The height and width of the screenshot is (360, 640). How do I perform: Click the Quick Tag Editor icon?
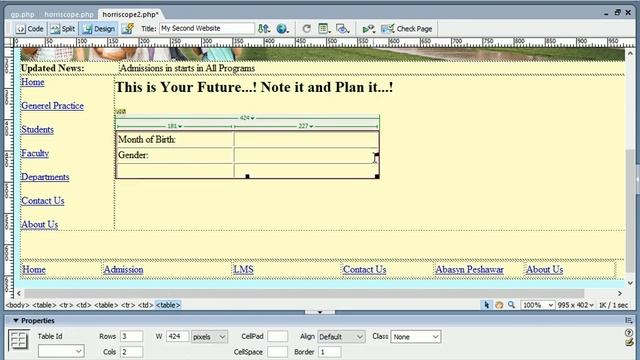coord(629,342)
